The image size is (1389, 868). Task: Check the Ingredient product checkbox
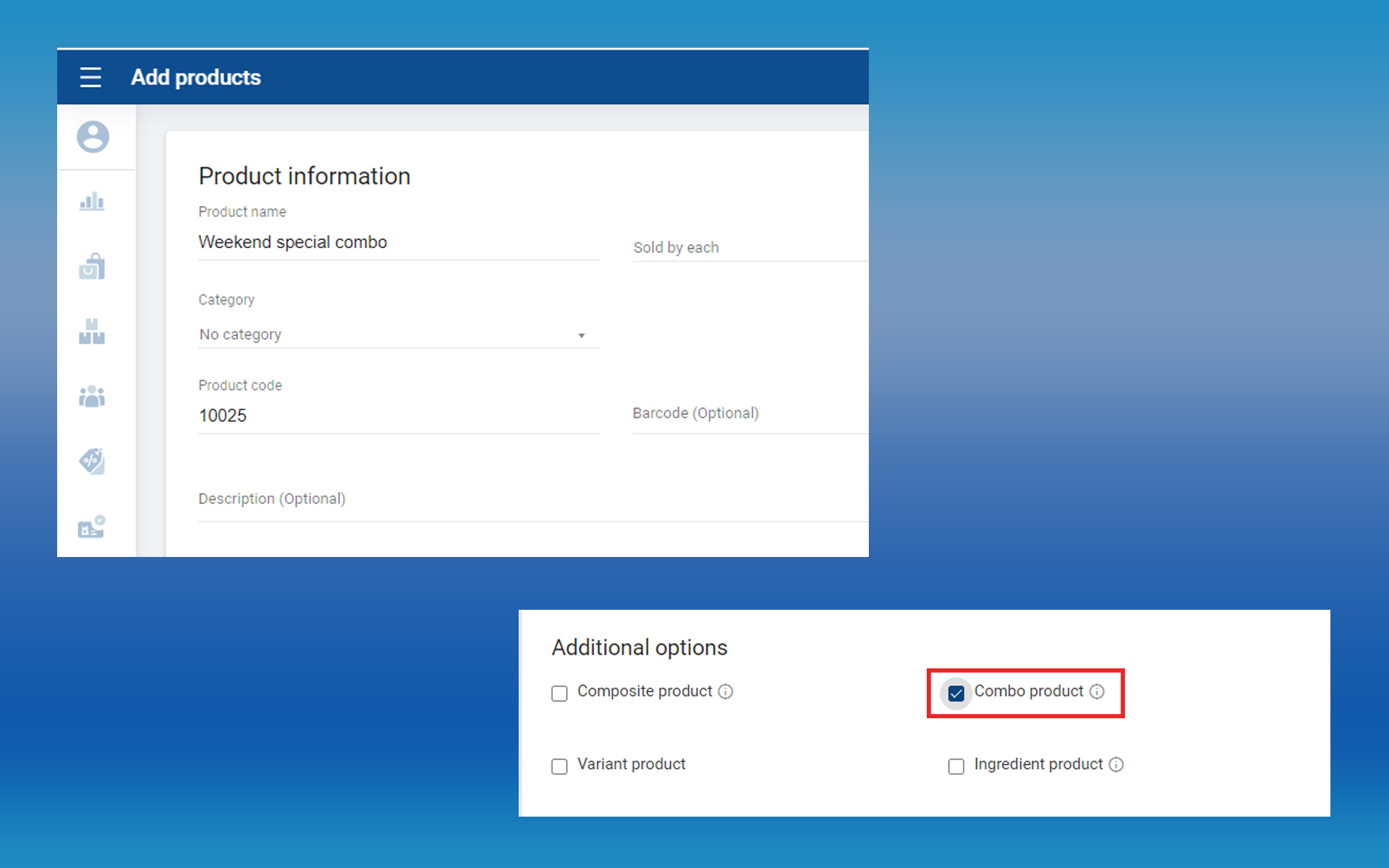[956, 766]
